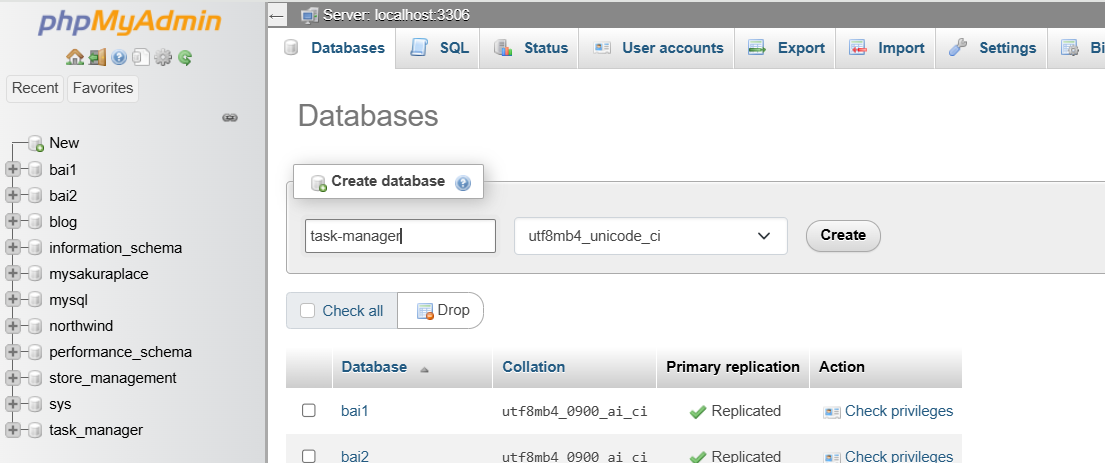Expand the store_management tree node
The image size is (1105, 463).
[13, 378]
